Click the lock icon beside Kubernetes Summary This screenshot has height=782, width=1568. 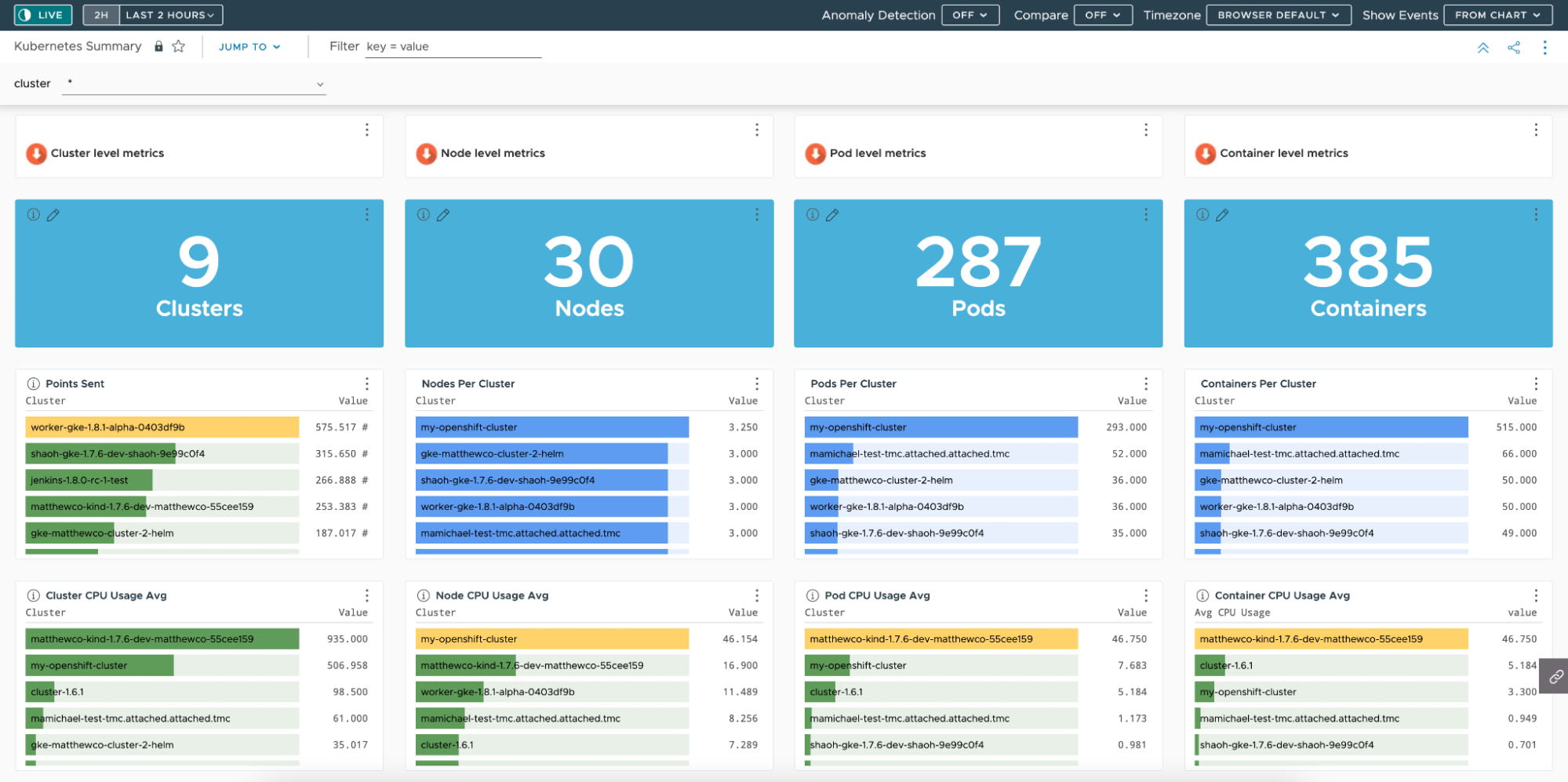pos(158,46)
